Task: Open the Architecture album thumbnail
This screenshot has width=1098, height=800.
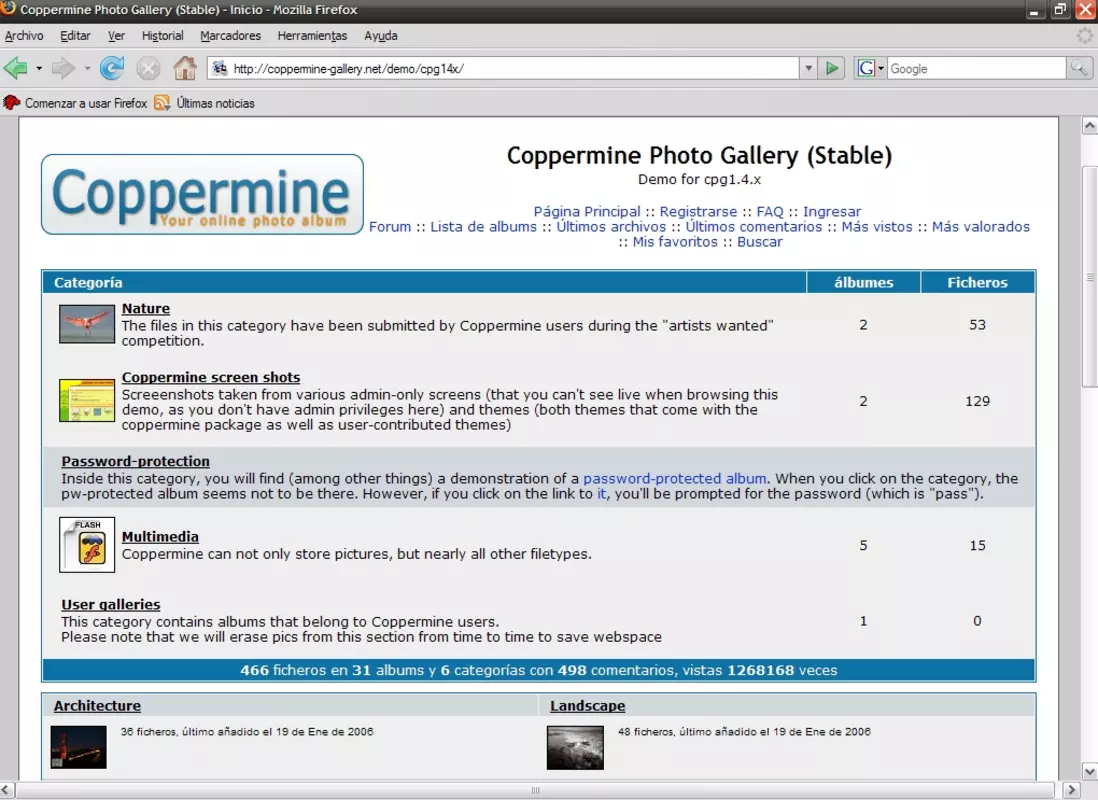Action: tap(78, 747)
